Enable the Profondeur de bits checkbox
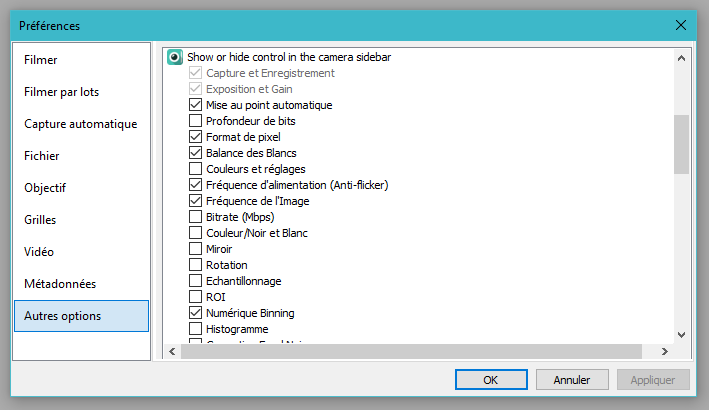Image resolution: width=709 pixels, height=410 pixels. [x=195, y=121]
